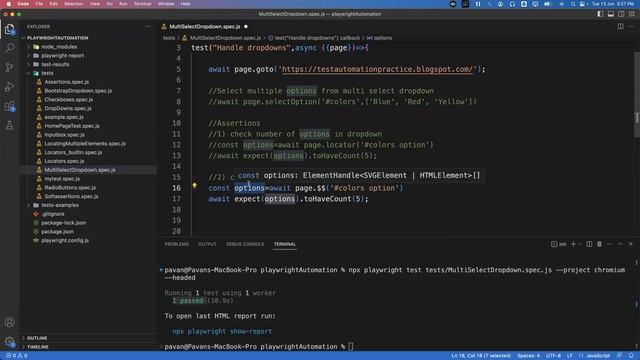
Task: Select the MultiSelectDropdown.spec.js editor tab
Action: (x=204, y=27)
